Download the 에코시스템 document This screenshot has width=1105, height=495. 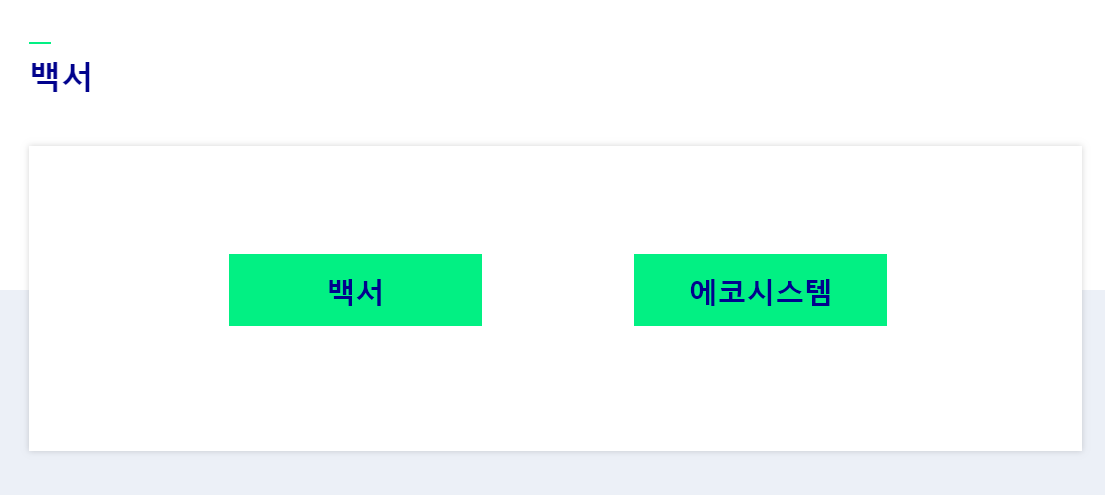coord(760,290)
